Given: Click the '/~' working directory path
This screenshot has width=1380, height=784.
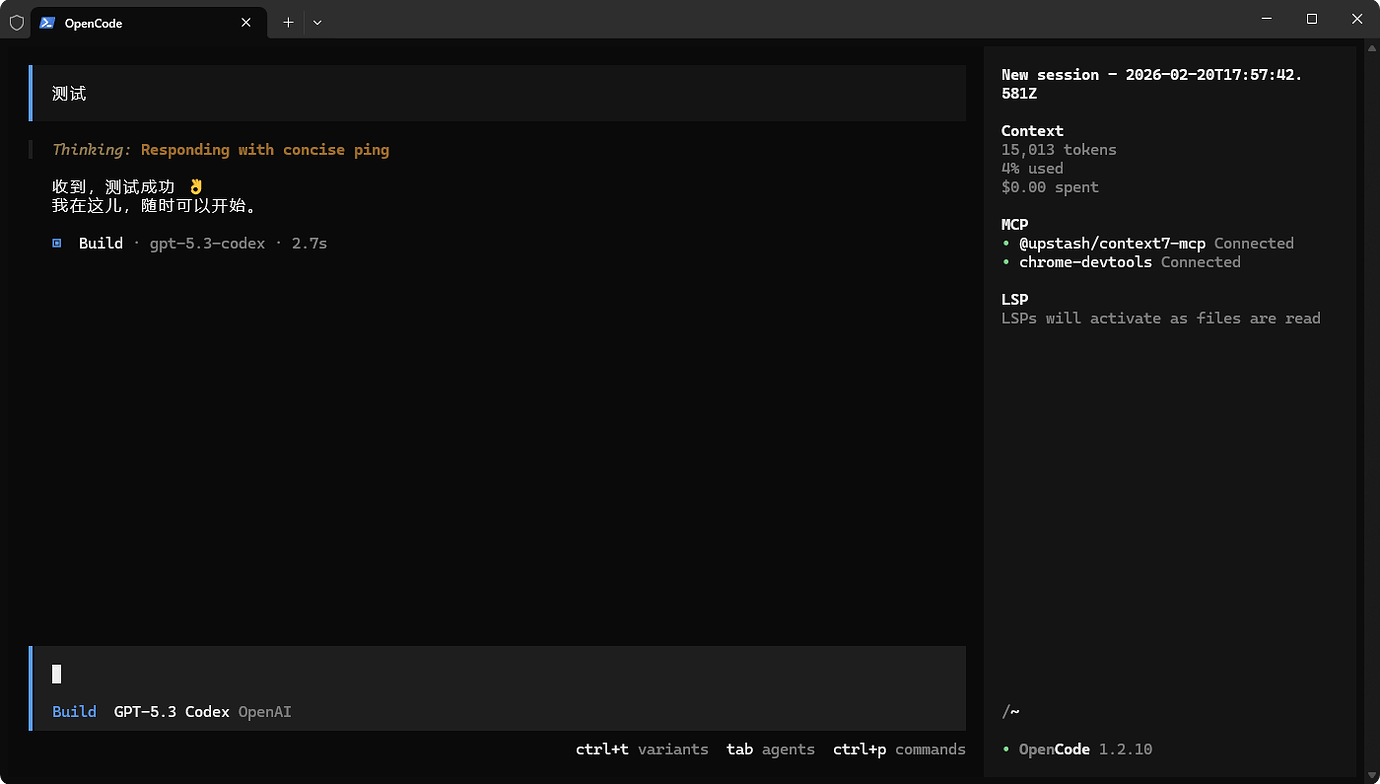Looking at the screenshot, I should coord(1011,712).
